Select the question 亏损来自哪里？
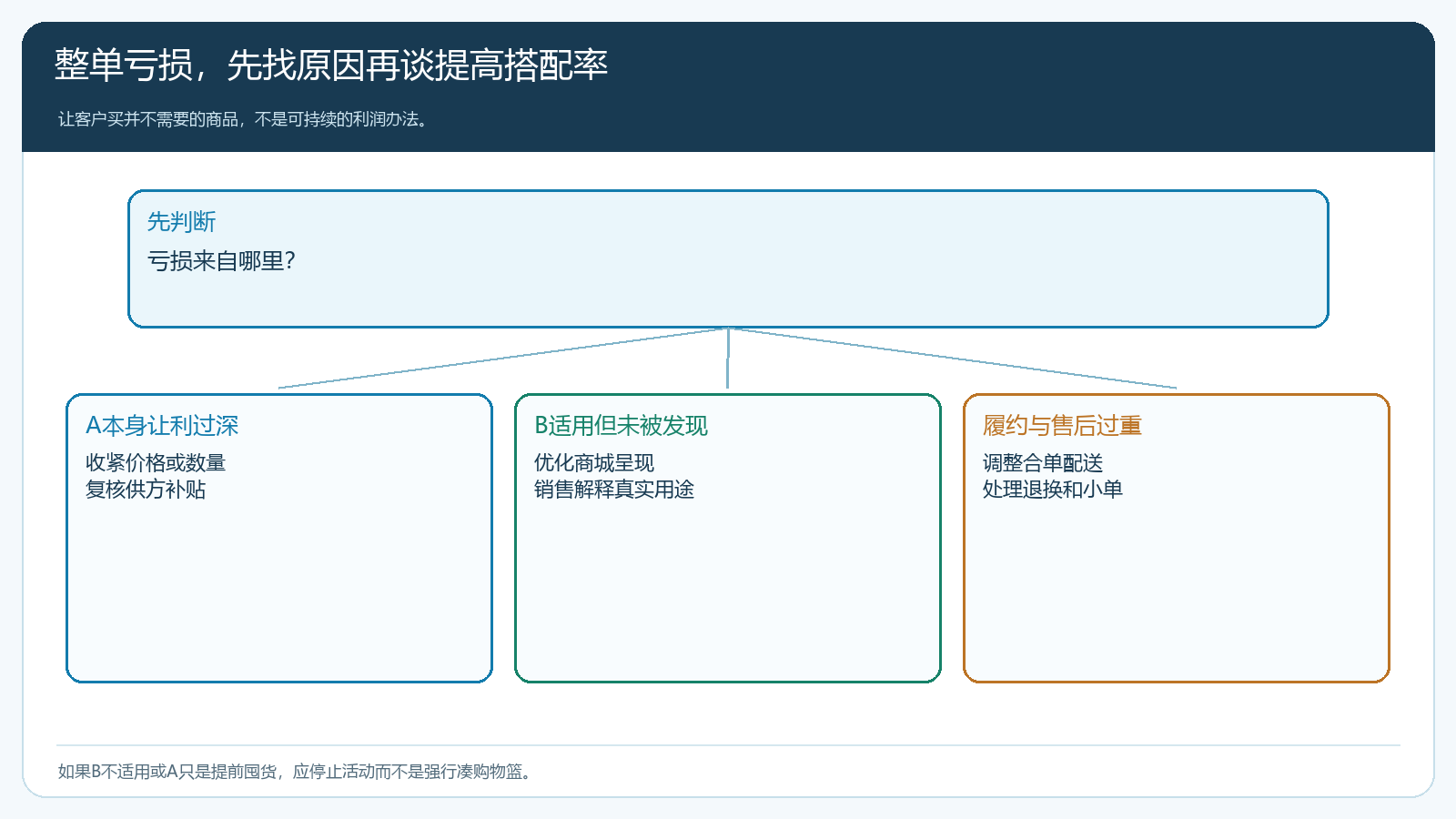 pyautogui.click(x=222, y=261)
